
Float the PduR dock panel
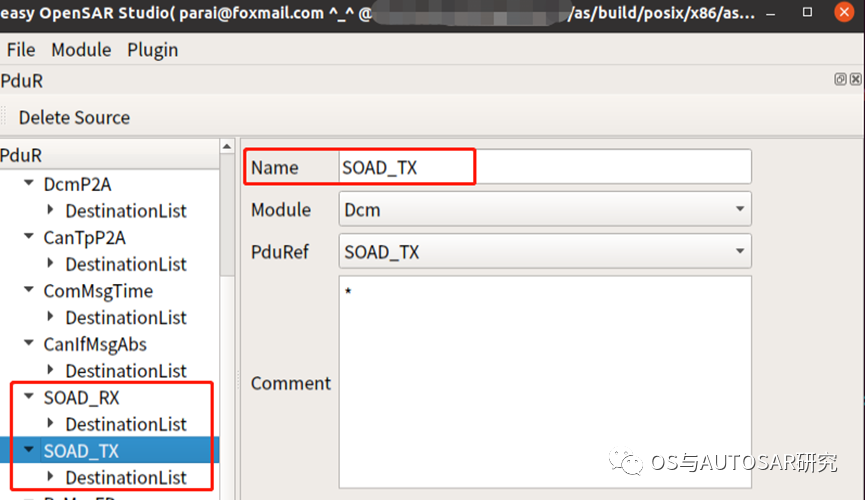(x=840, y=79)
